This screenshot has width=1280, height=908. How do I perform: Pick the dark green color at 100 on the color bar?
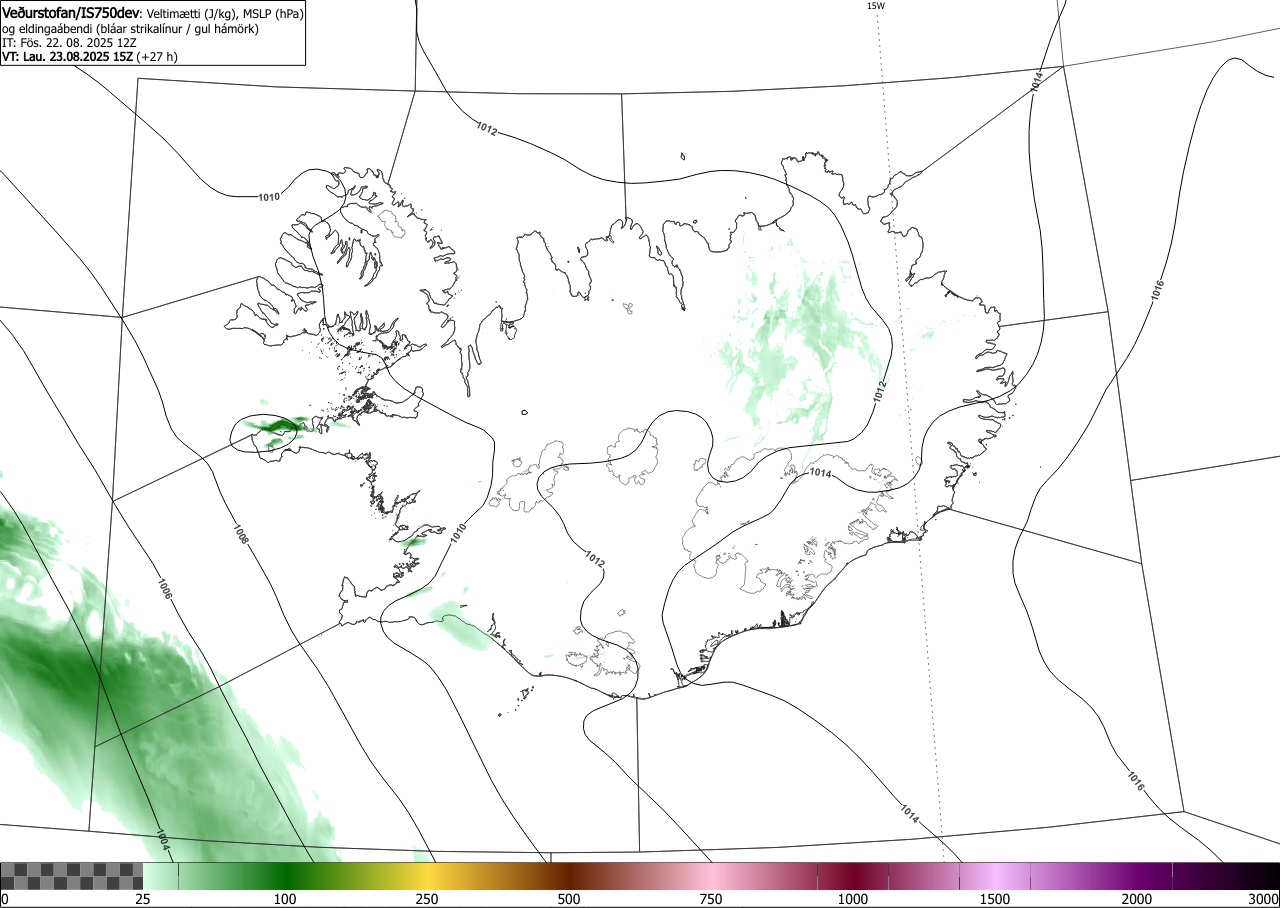click(285, 876)
